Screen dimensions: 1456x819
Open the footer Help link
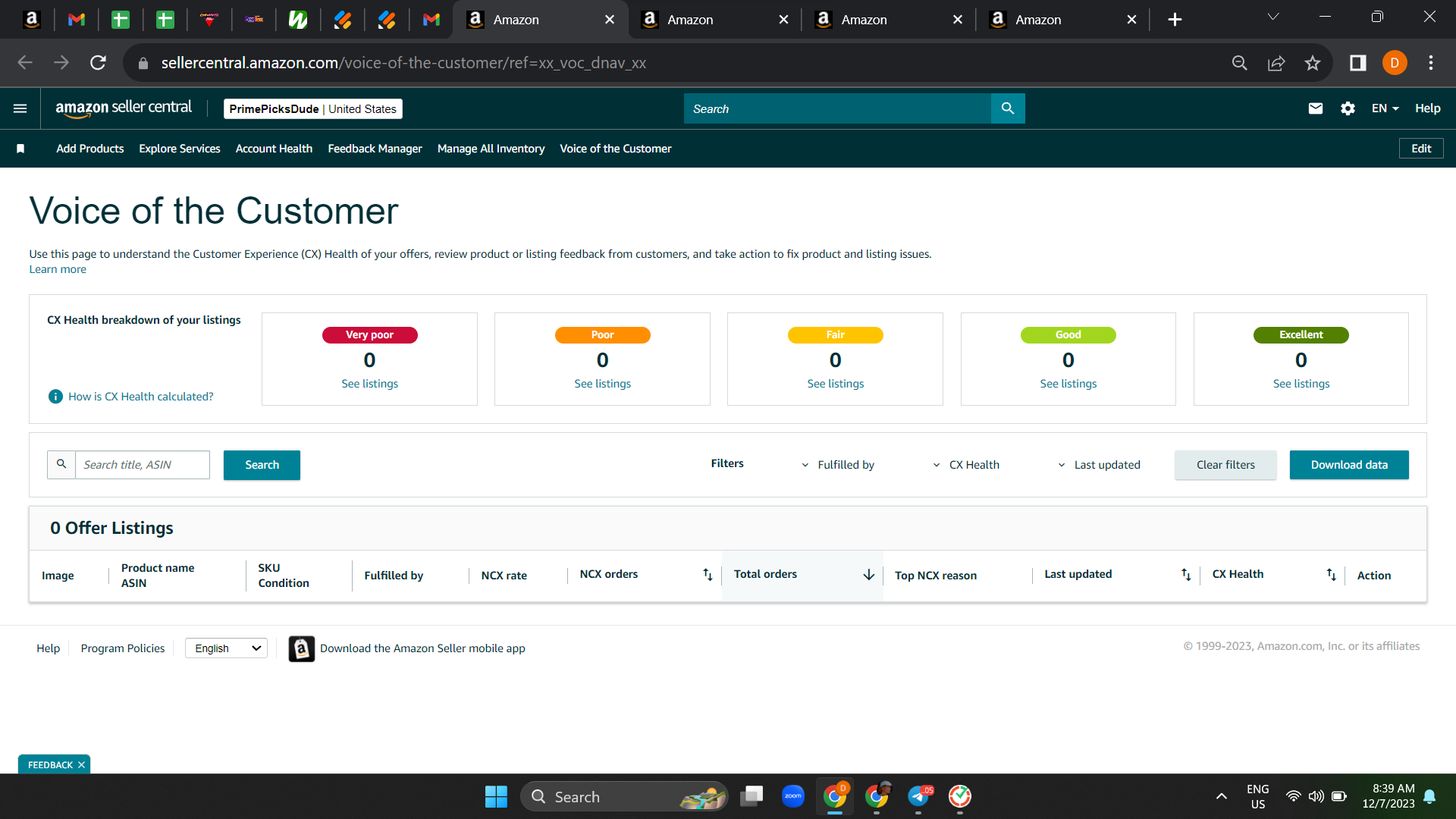(x=48, y=648)
